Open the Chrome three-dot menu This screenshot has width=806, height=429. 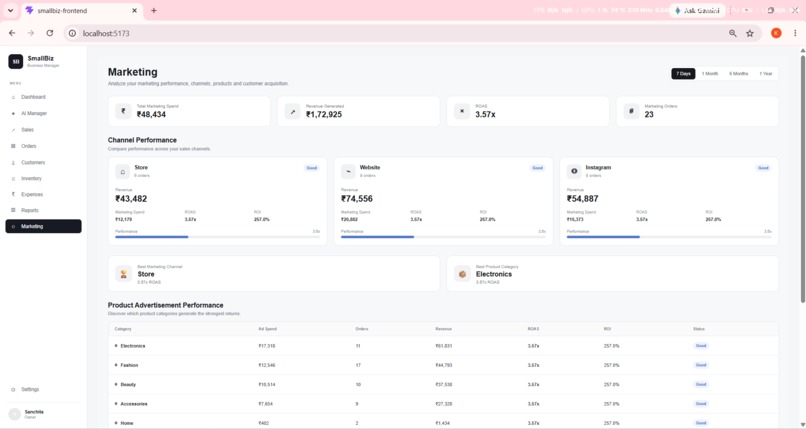pyautogui.click(x=795, y=33)
